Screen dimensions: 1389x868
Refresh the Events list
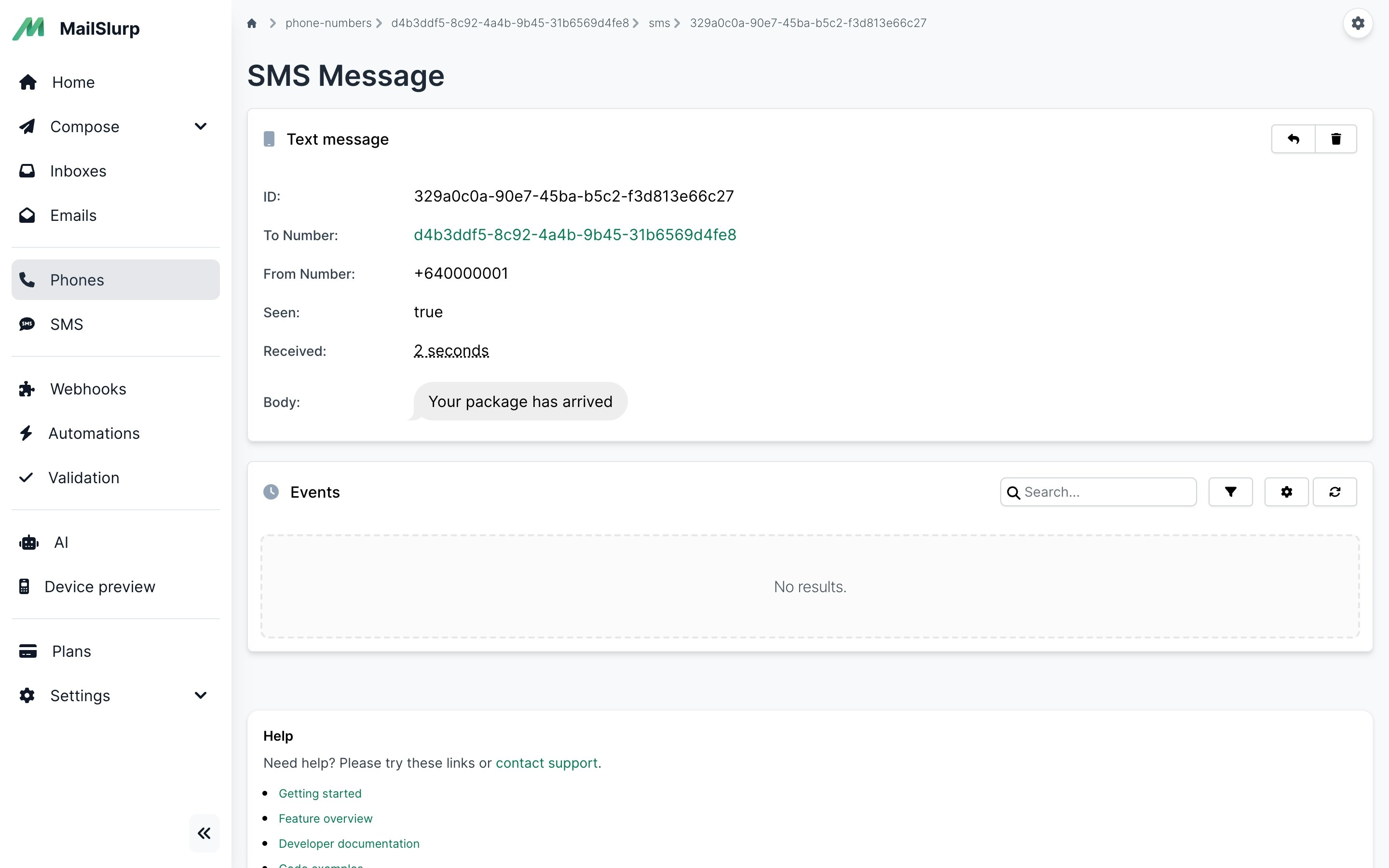click(x=1335, y=492)
